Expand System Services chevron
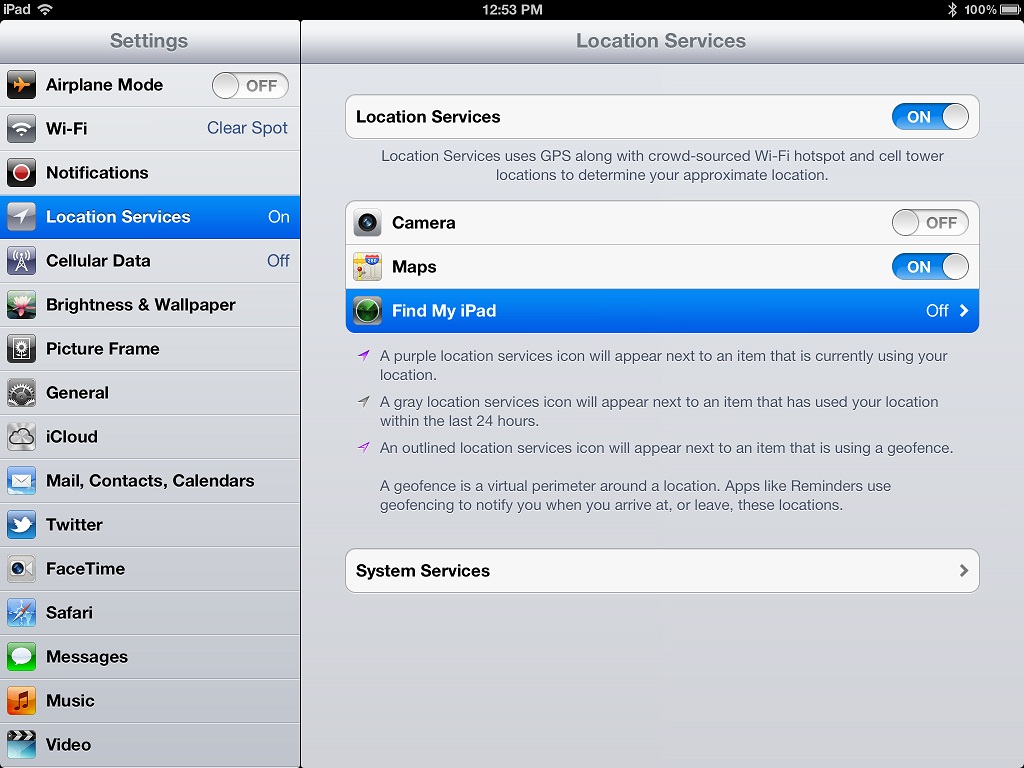This screenshot has height=768, width=1024. pos(963,571)
